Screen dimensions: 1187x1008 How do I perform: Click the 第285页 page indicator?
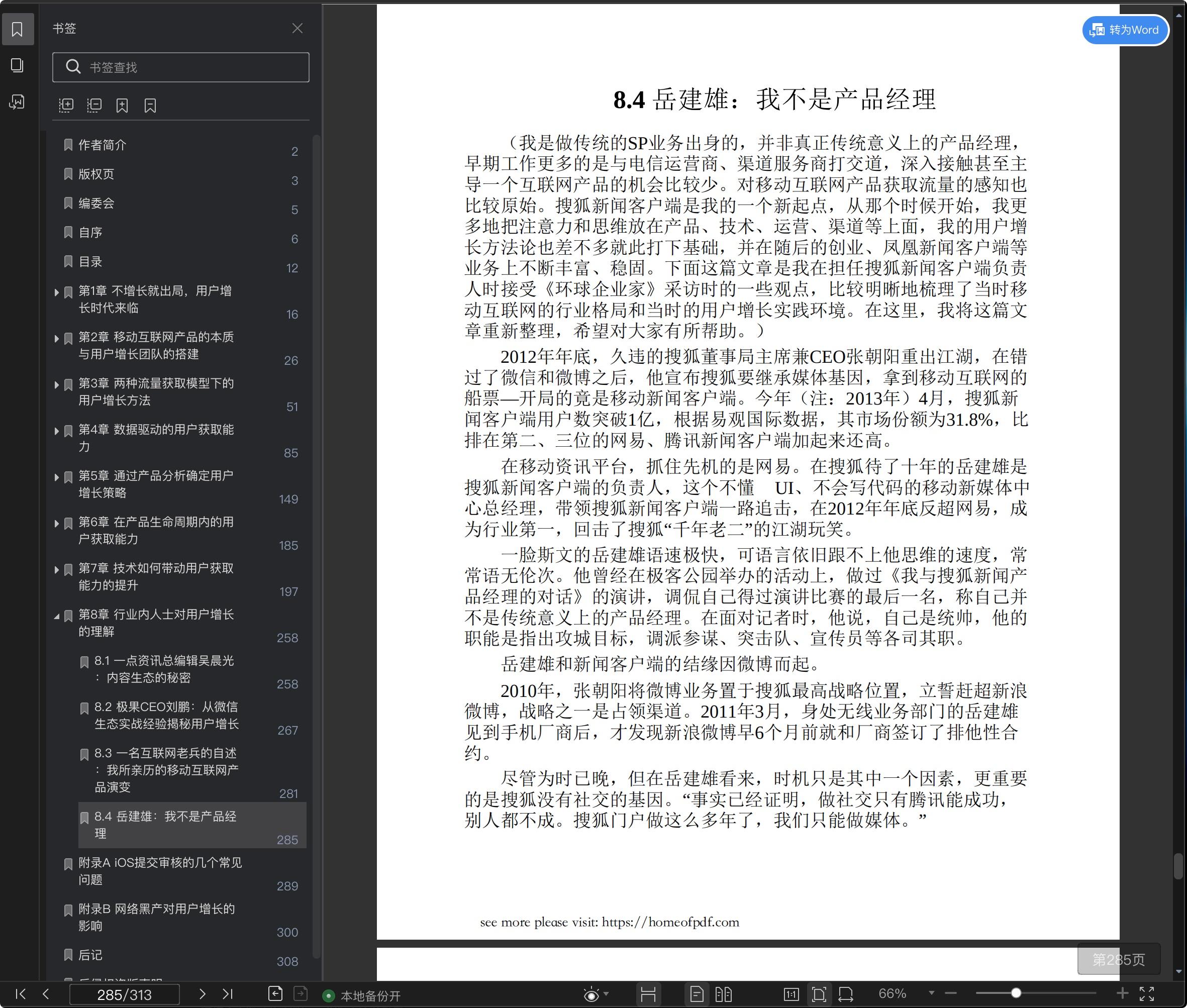pos(1119,959)
